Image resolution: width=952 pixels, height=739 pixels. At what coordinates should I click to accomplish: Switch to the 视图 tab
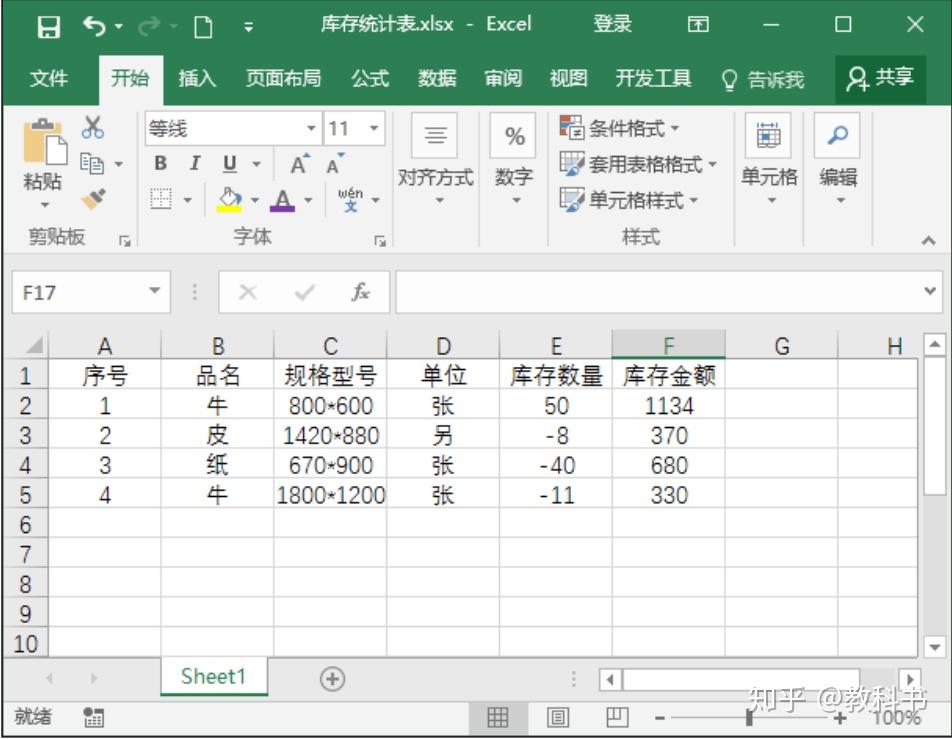[x=568, y=78]
